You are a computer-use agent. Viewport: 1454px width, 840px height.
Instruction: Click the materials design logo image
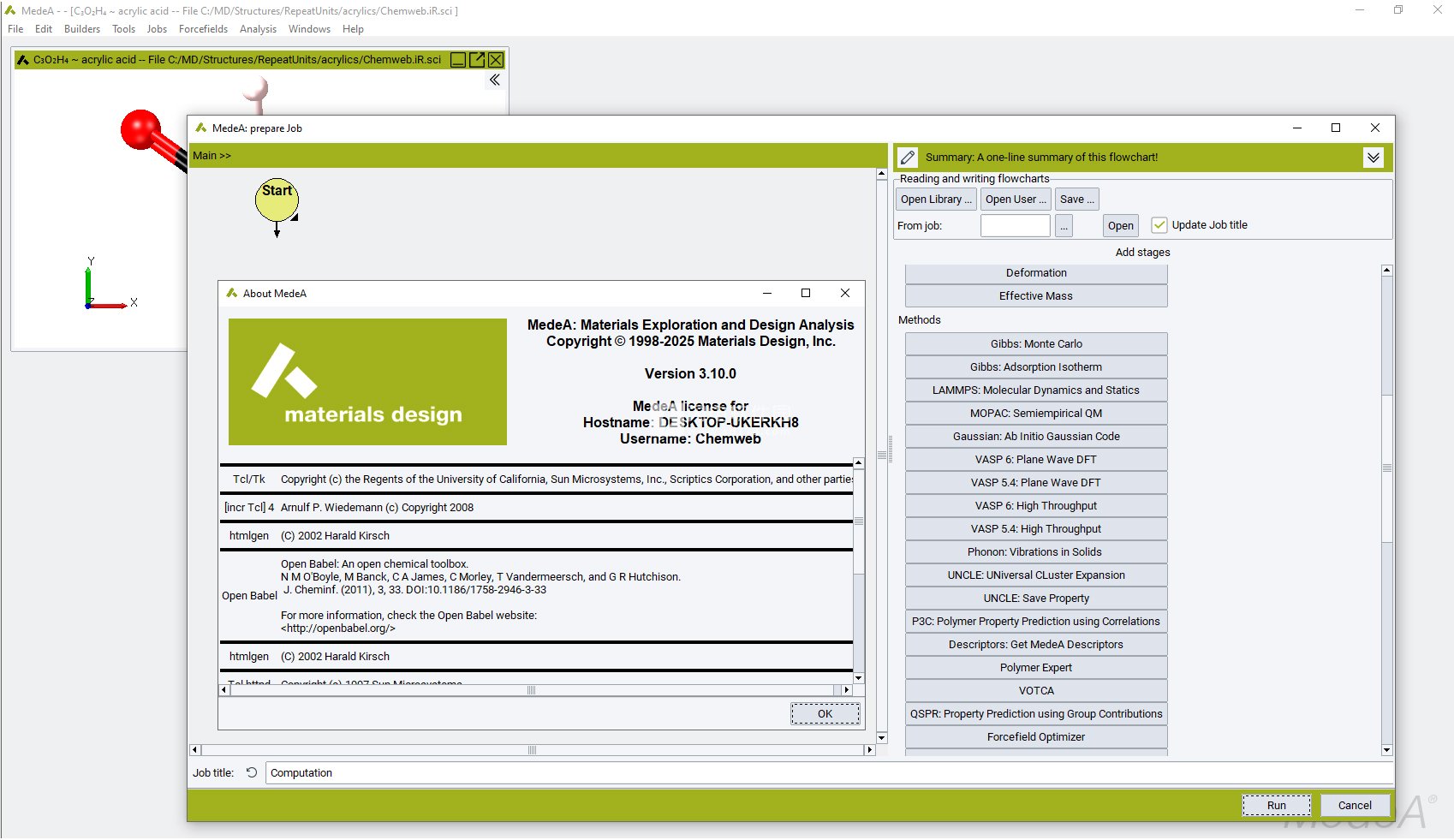coord(367,382)
